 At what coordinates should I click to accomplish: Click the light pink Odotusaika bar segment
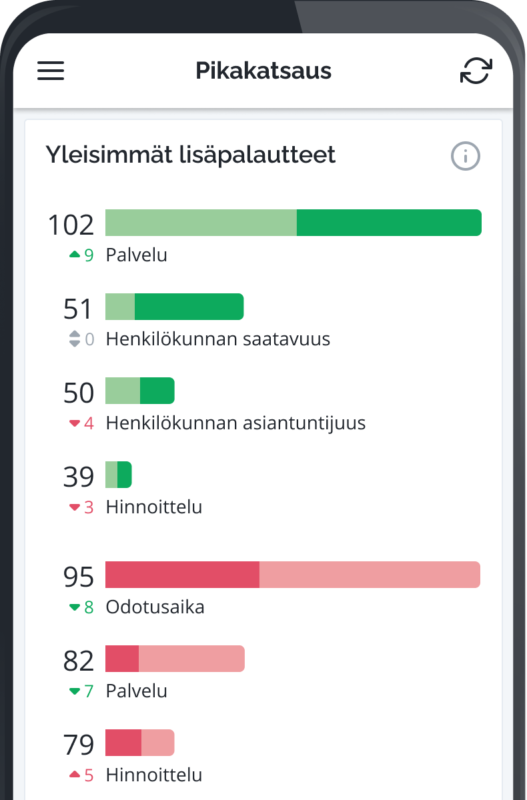tap(370, 574)
